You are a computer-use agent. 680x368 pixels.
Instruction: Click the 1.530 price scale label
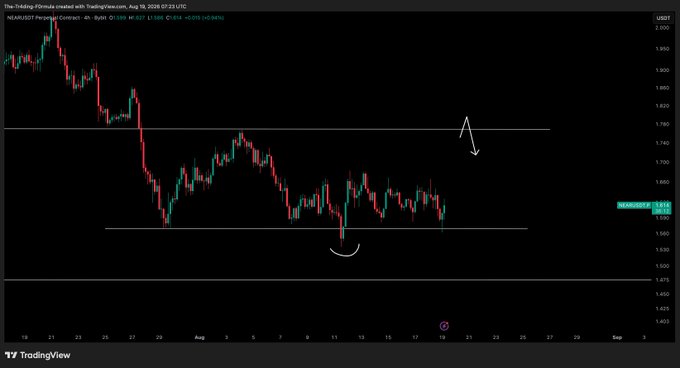coord(662,250)
